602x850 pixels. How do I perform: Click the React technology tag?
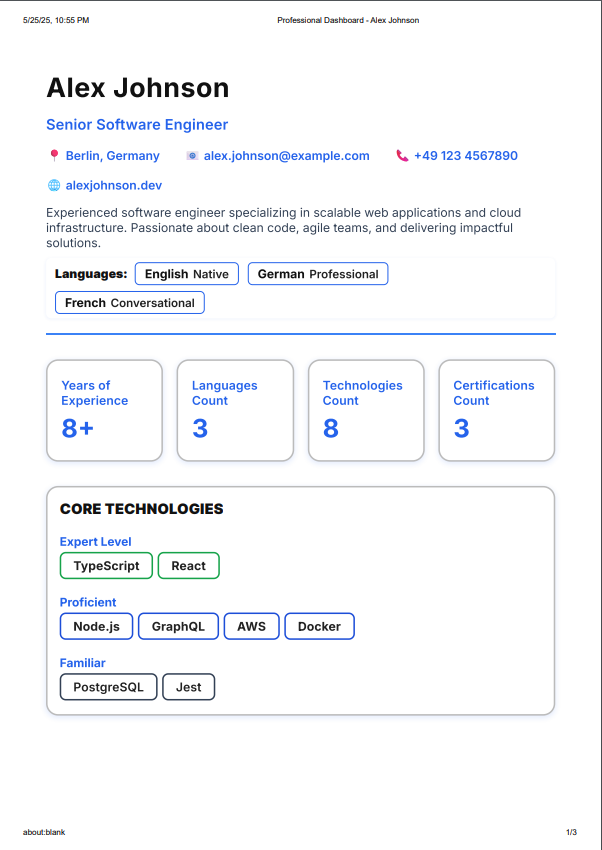pos(189,565)
